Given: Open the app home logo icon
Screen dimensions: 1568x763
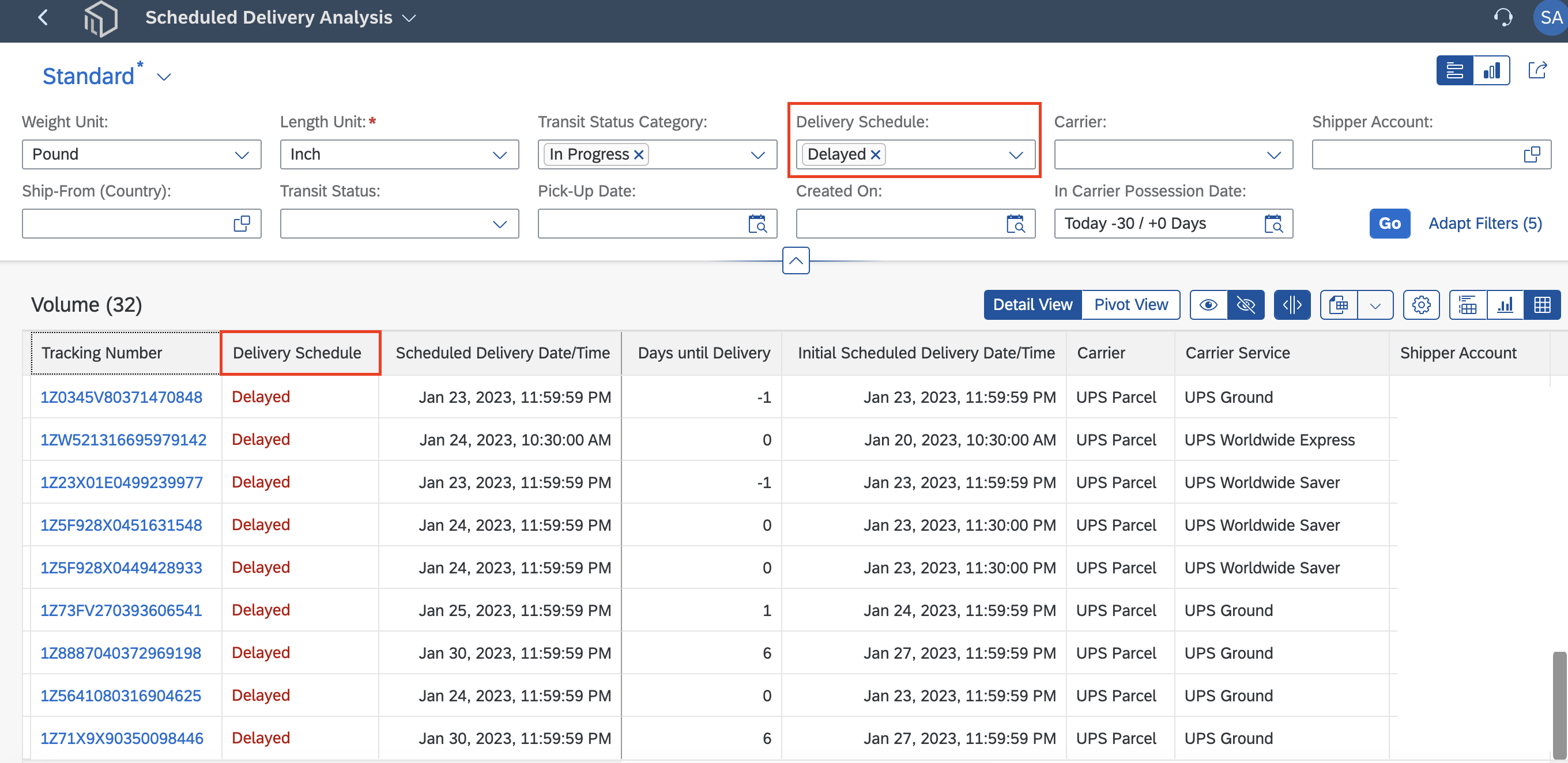Looking at the screenshot, I should click(x=100, y=18).
